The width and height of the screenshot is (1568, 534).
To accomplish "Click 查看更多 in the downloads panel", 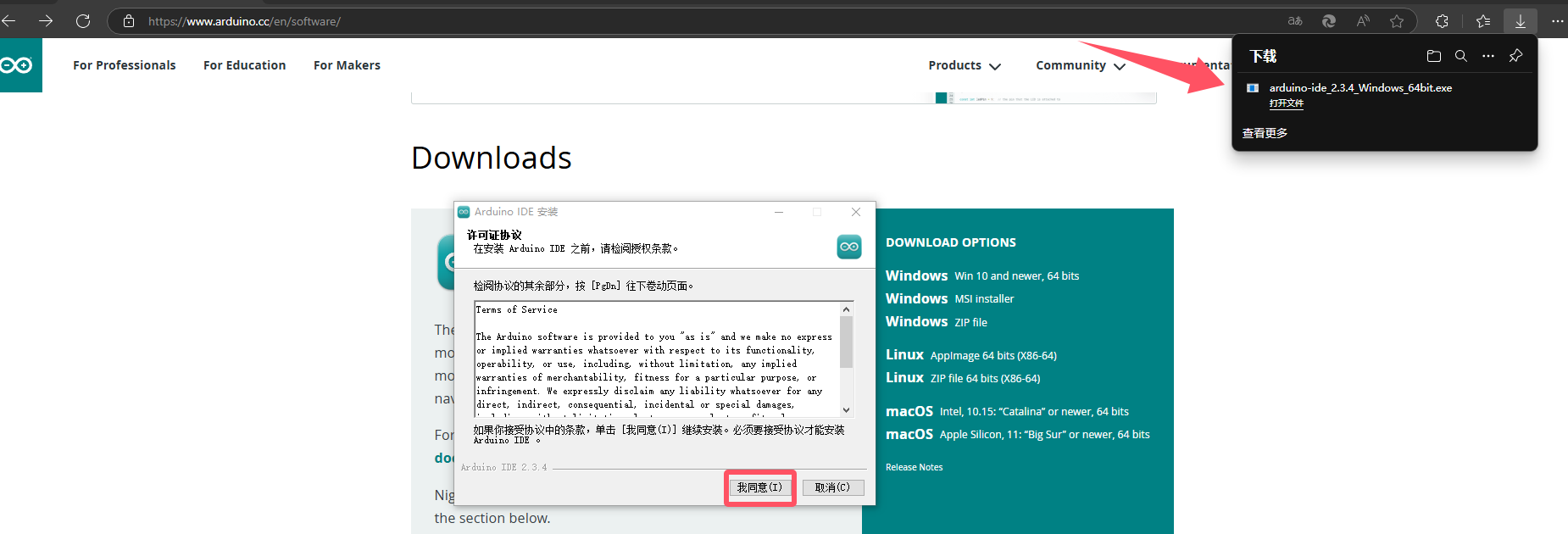I will tap(1265, 133).
